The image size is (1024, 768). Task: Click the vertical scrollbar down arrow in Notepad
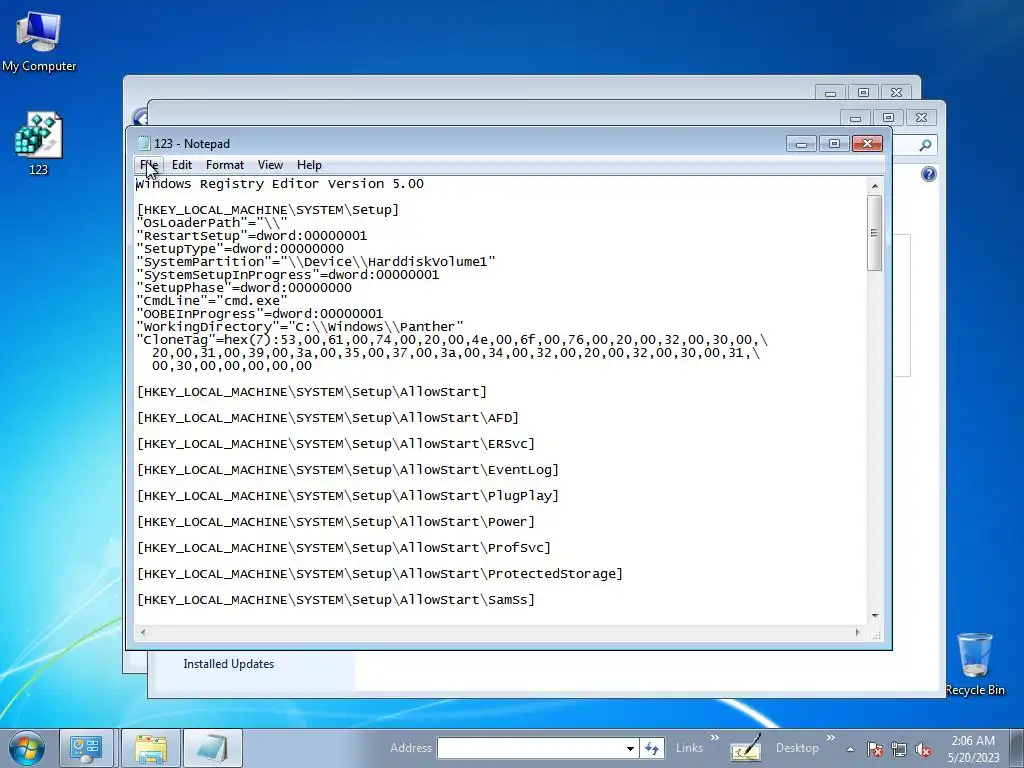[x=874, y=616]
